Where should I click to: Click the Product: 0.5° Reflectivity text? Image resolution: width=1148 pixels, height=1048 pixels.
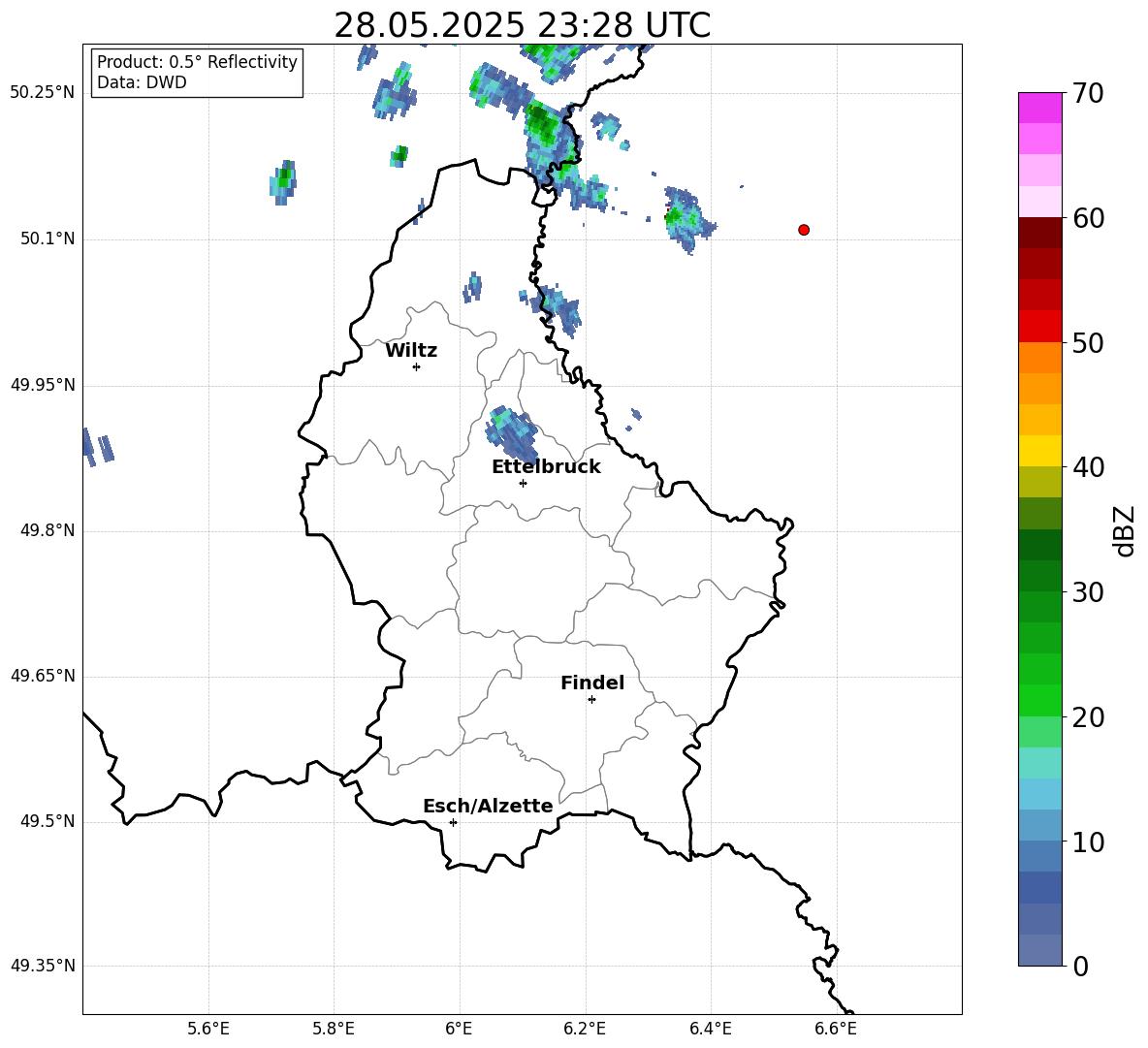tap(197, 62)
